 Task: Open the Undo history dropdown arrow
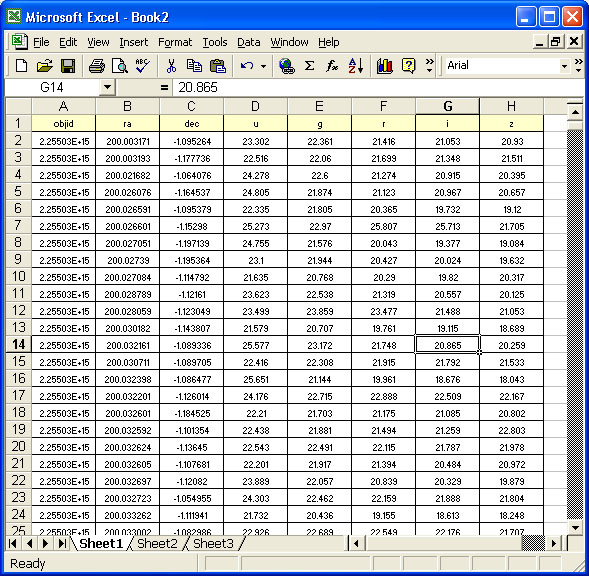point(264,67)
